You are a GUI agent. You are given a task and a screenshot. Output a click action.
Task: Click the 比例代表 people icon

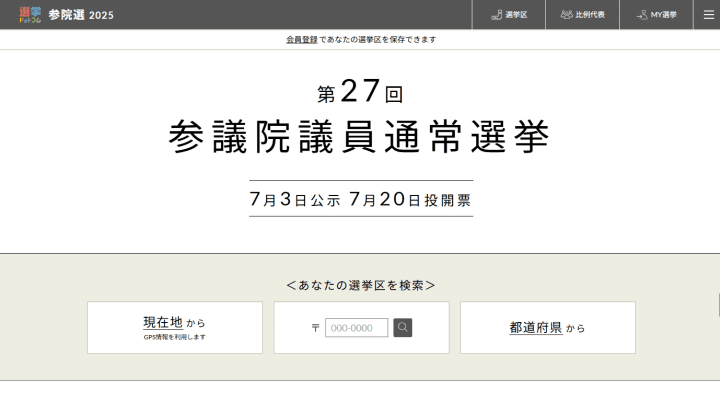(566, 15)
